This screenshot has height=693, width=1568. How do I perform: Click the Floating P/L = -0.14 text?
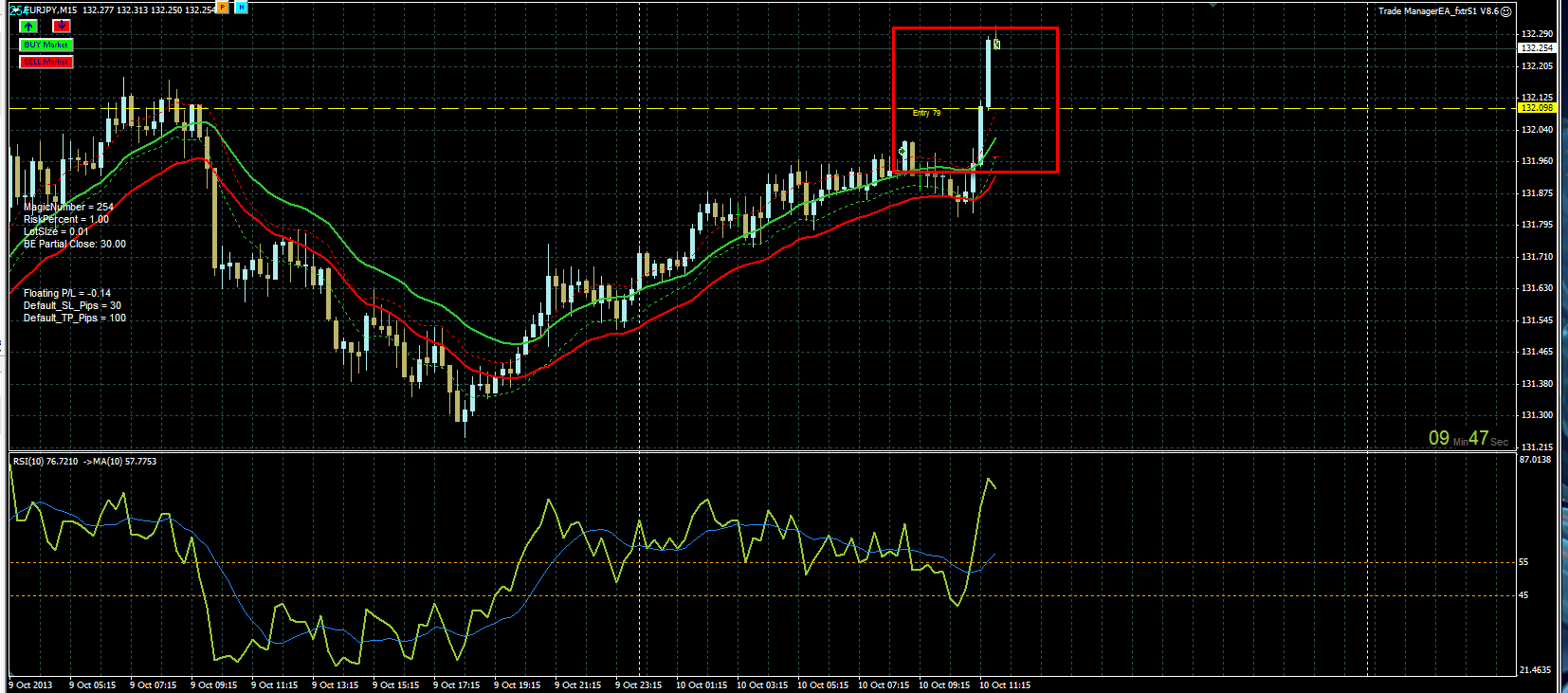(67, 293)
